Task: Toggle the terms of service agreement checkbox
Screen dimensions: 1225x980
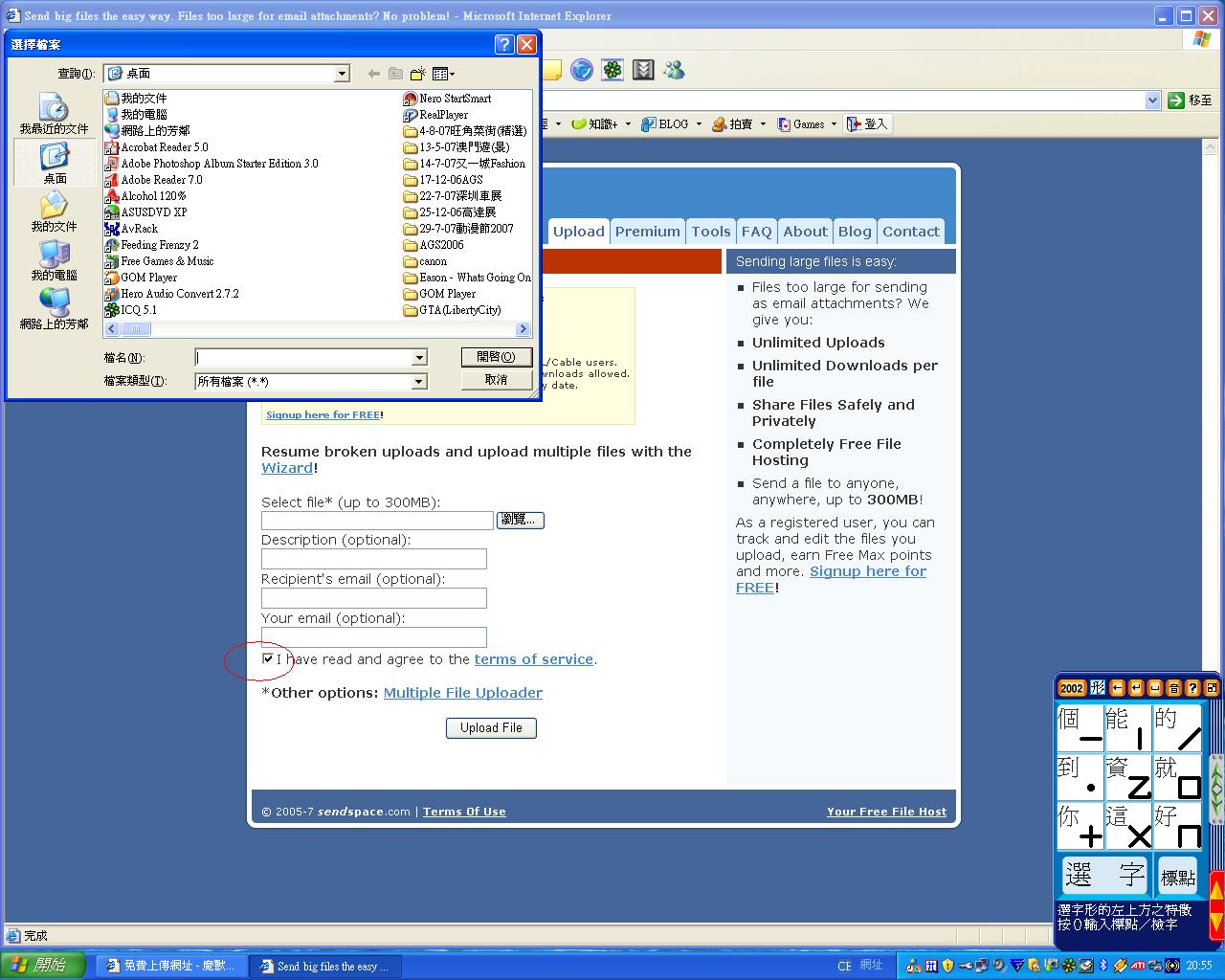Action: (x=268, y=658)
